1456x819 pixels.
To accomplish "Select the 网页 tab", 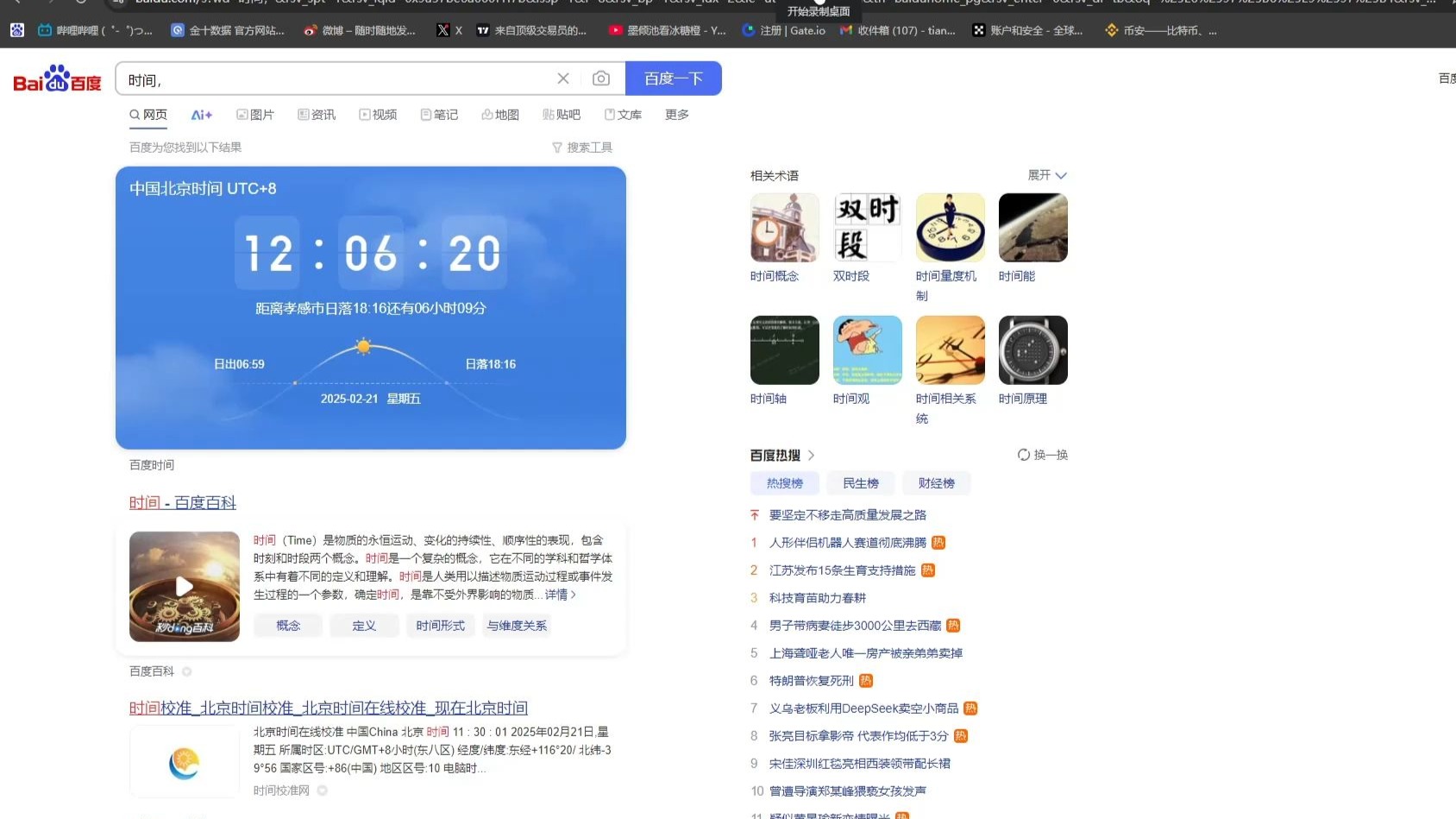I will pos(148,115).
